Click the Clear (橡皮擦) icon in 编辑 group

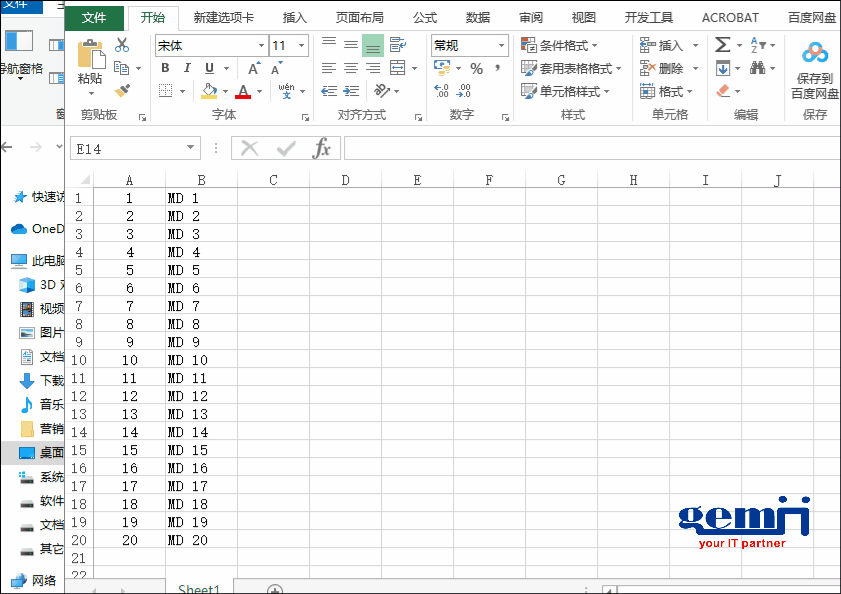[x=722, y=91]
